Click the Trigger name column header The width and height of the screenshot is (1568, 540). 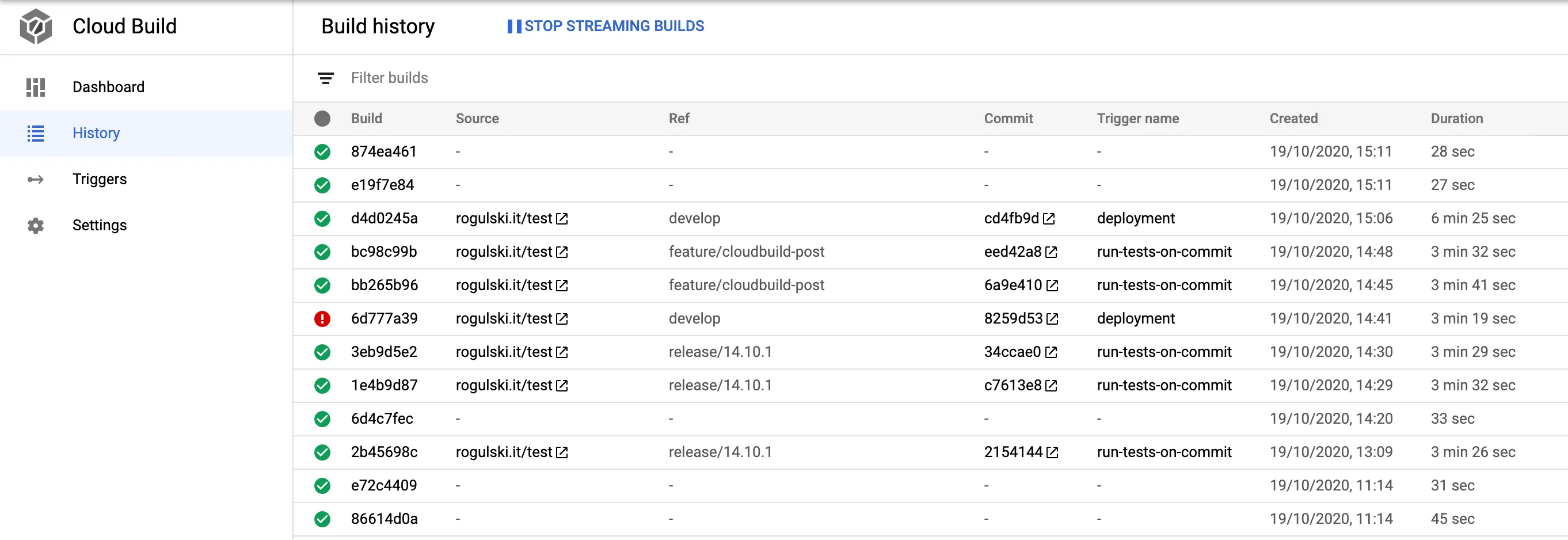point(1137,119)
